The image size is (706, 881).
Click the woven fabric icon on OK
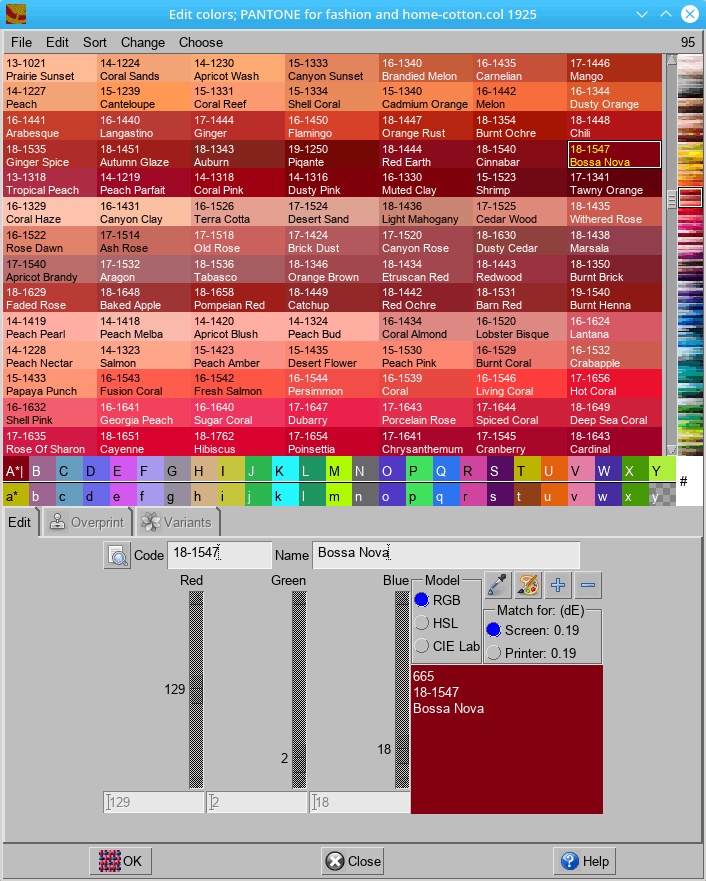click(110, 861)
